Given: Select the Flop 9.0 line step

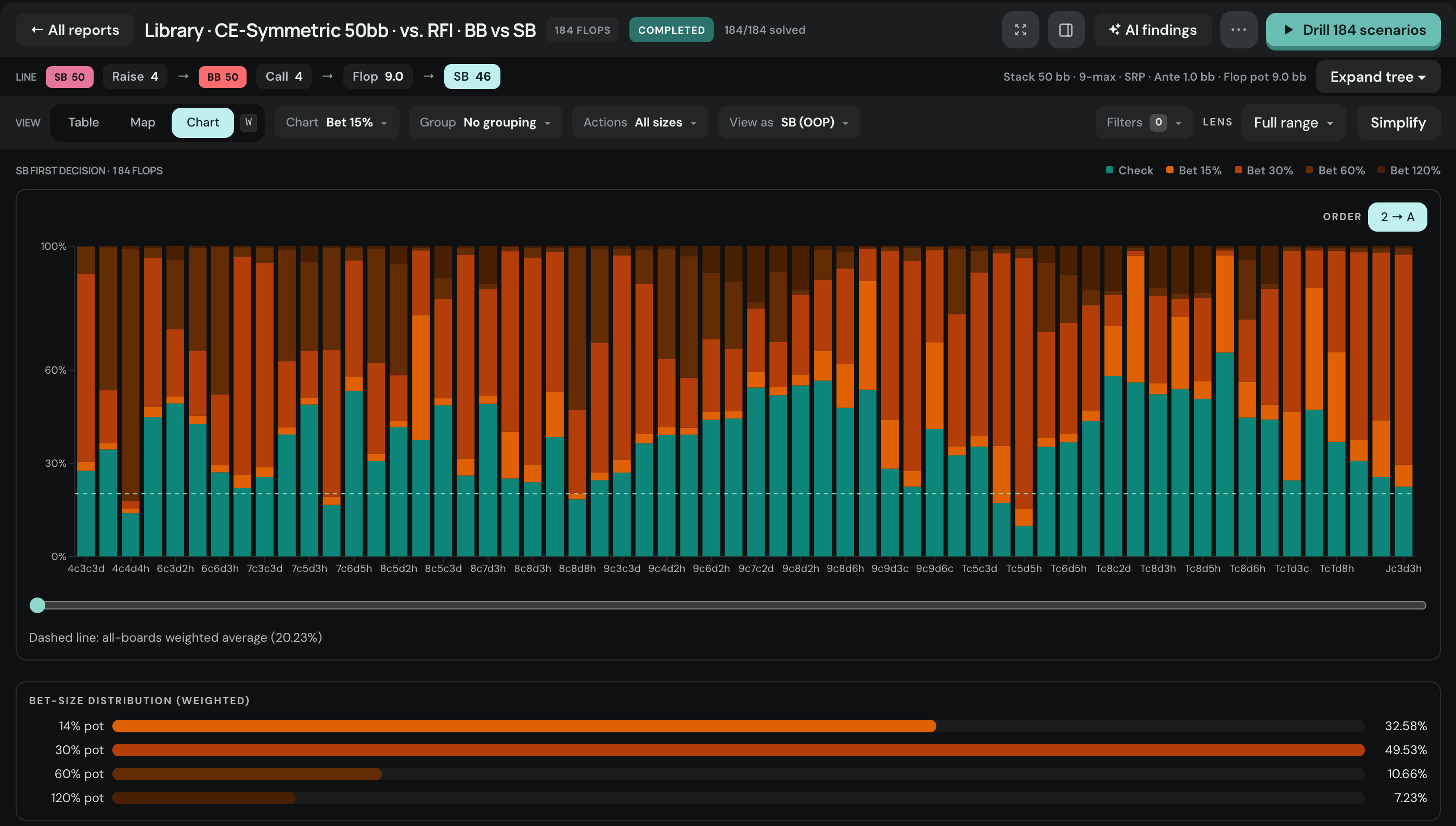Looking at the screenshot, I should 378,77.
